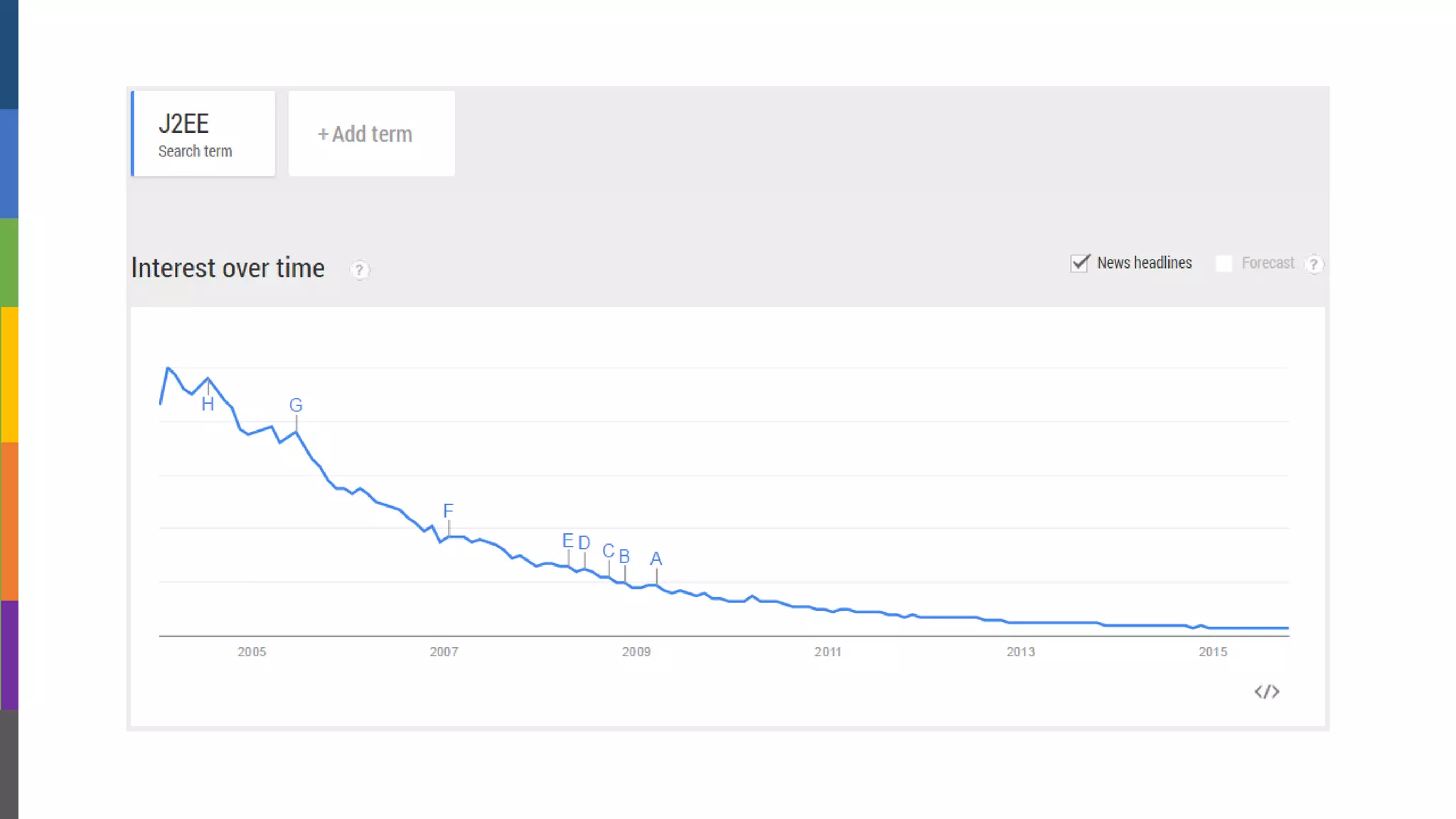The width and height of the screenshot is (1456, 819).
Task: Select news headline marker C
Action: pyautogui.click(x=608, y=551)
